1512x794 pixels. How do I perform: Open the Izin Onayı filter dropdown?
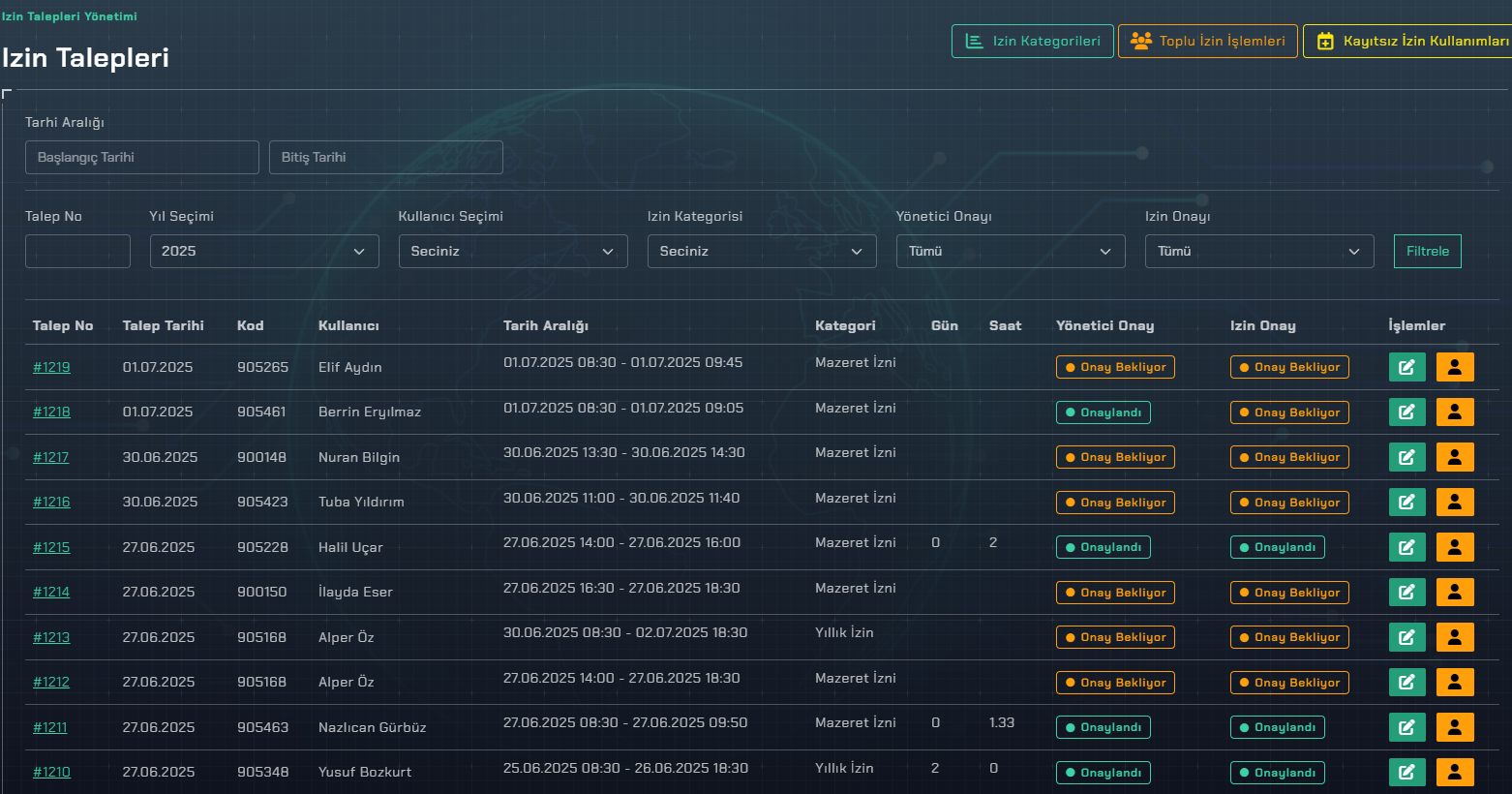coord(1258,251)
